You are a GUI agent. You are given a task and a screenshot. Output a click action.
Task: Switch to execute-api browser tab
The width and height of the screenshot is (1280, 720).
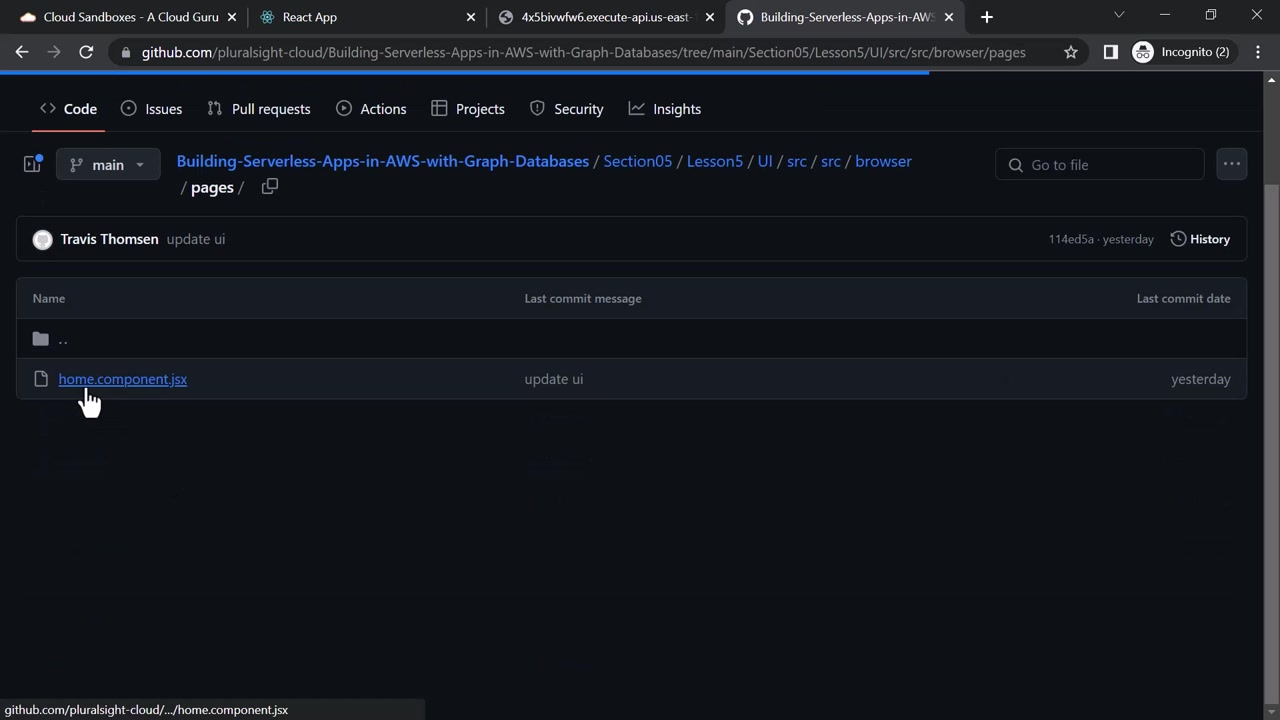tap(606, 17)
